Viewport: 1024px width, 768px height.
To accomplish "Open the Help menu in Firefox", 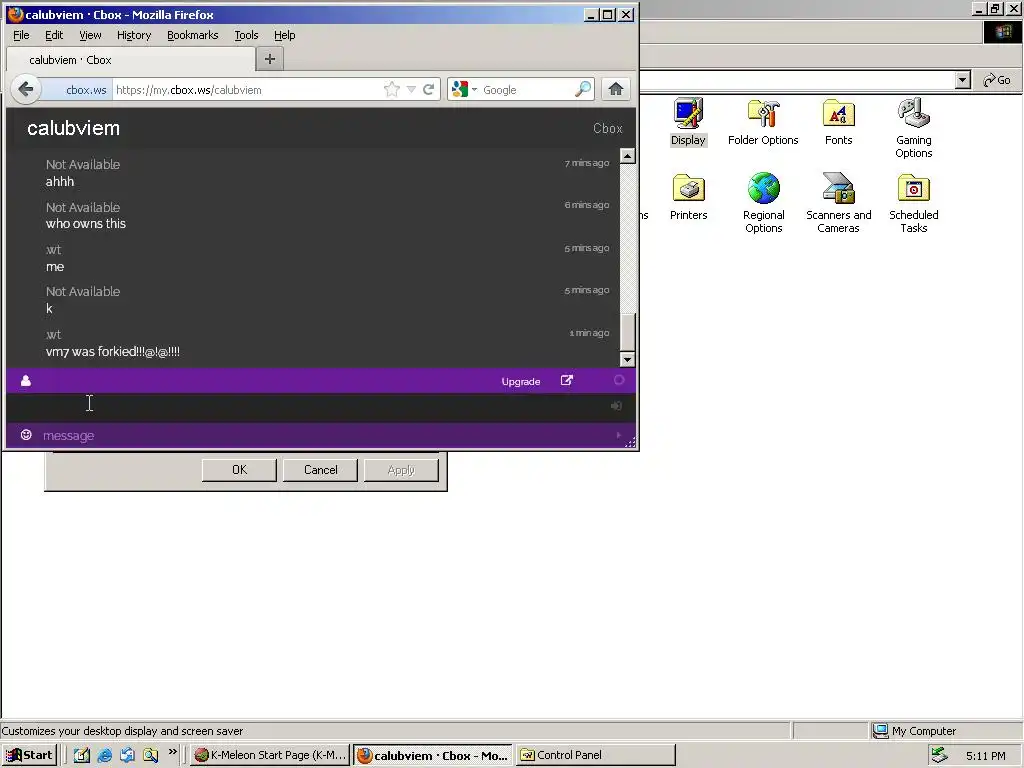I will pos(284,35).
